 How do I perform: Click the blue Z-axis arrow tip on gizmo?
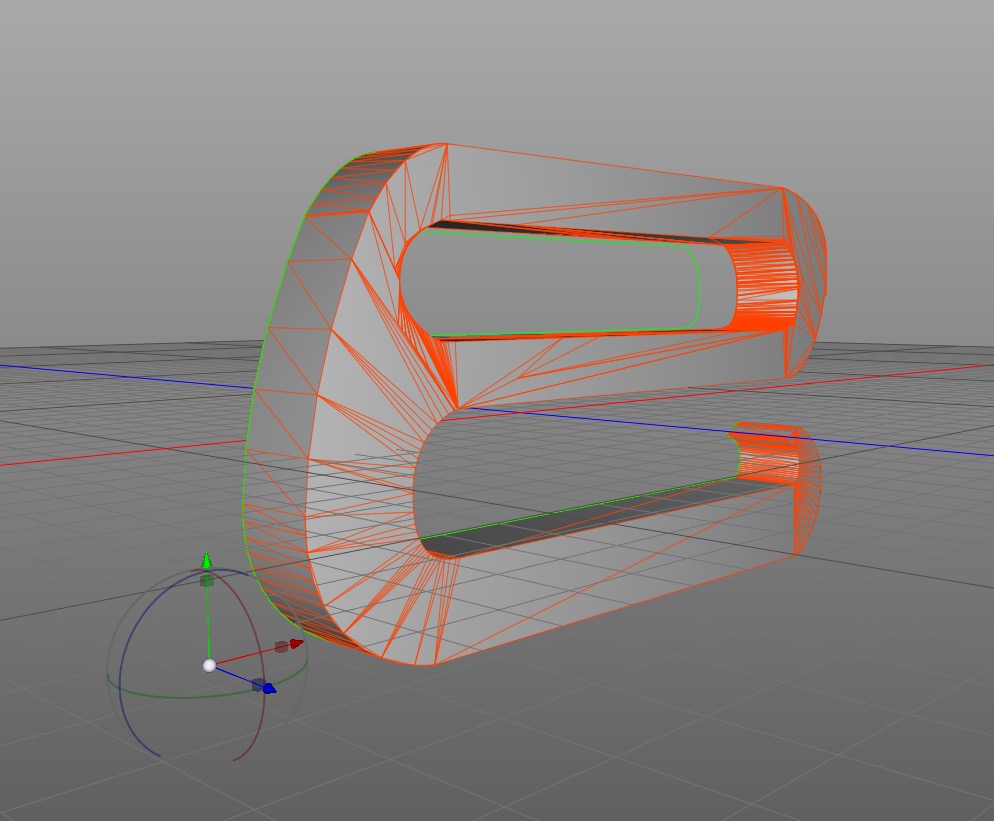point(270,688)
